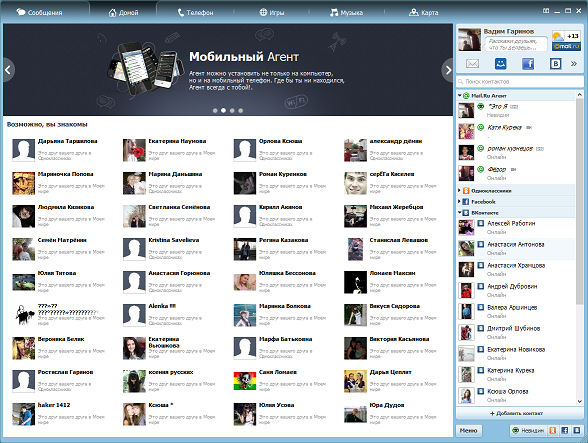
Task: Collapse the Mail.Ru Агент contact group
Action: click(x=459, y=96)
